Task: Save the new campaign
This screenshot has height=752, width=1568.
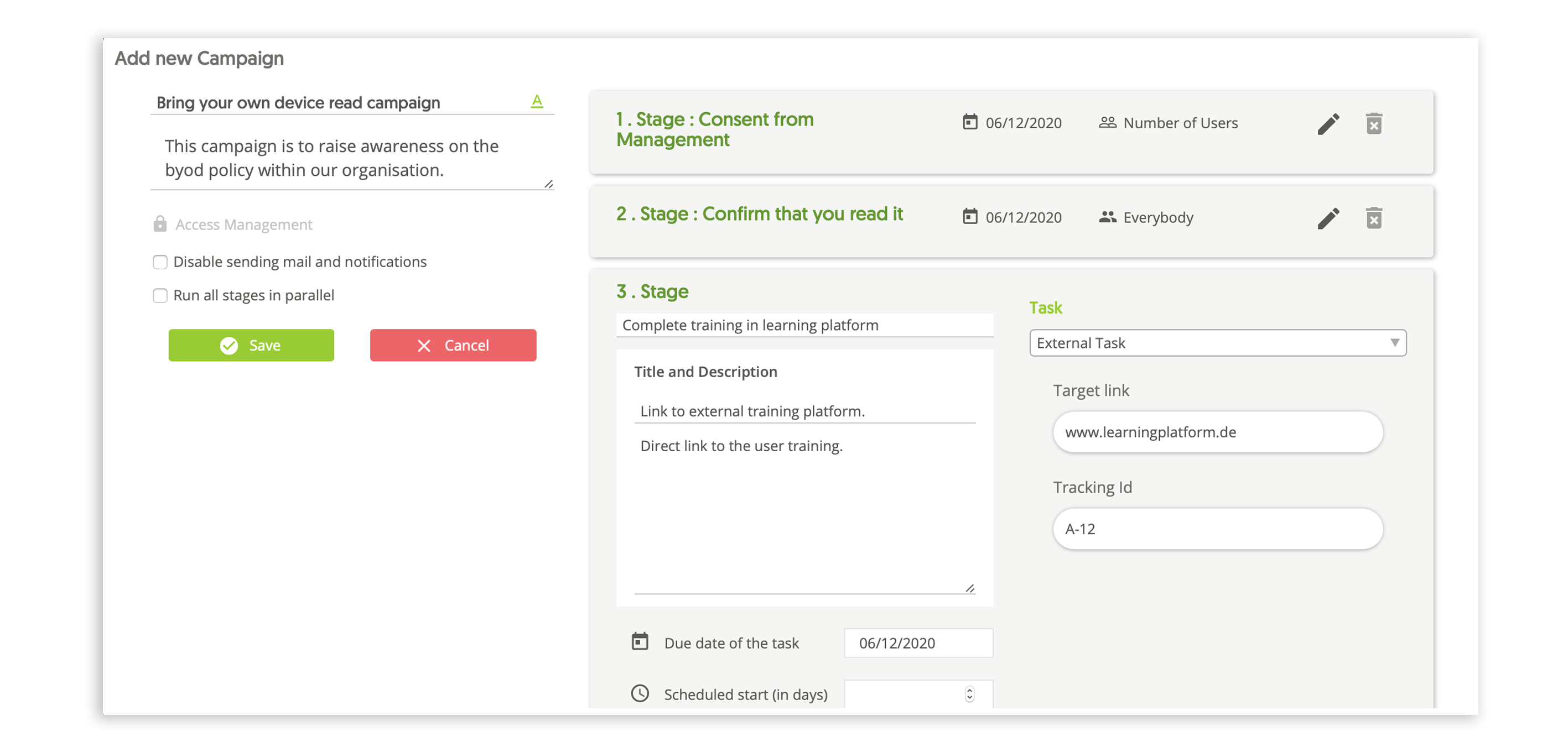Action: [251, 346]
